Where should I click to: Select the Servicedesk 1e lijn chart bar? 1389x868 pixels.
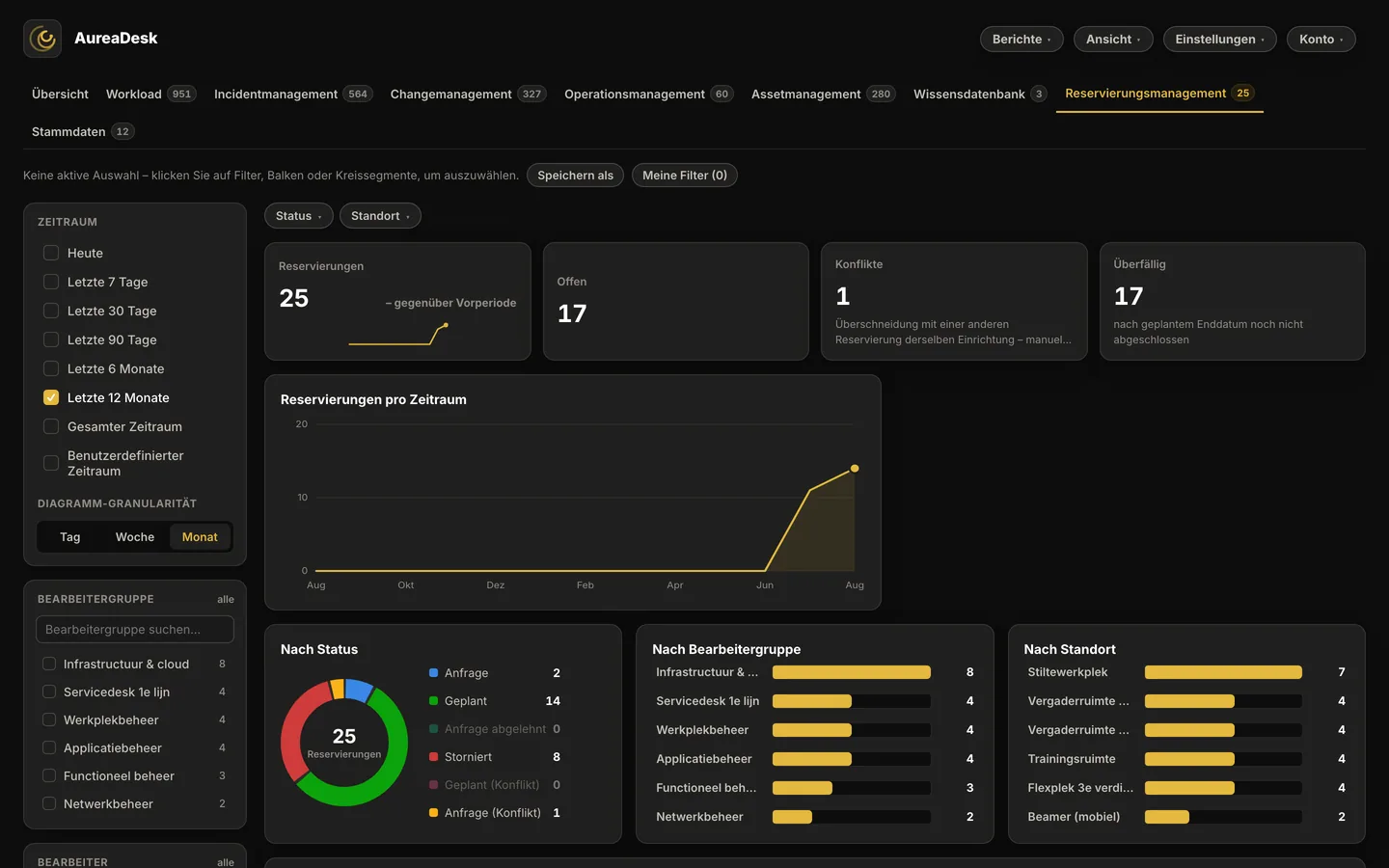tap(812, 701)
